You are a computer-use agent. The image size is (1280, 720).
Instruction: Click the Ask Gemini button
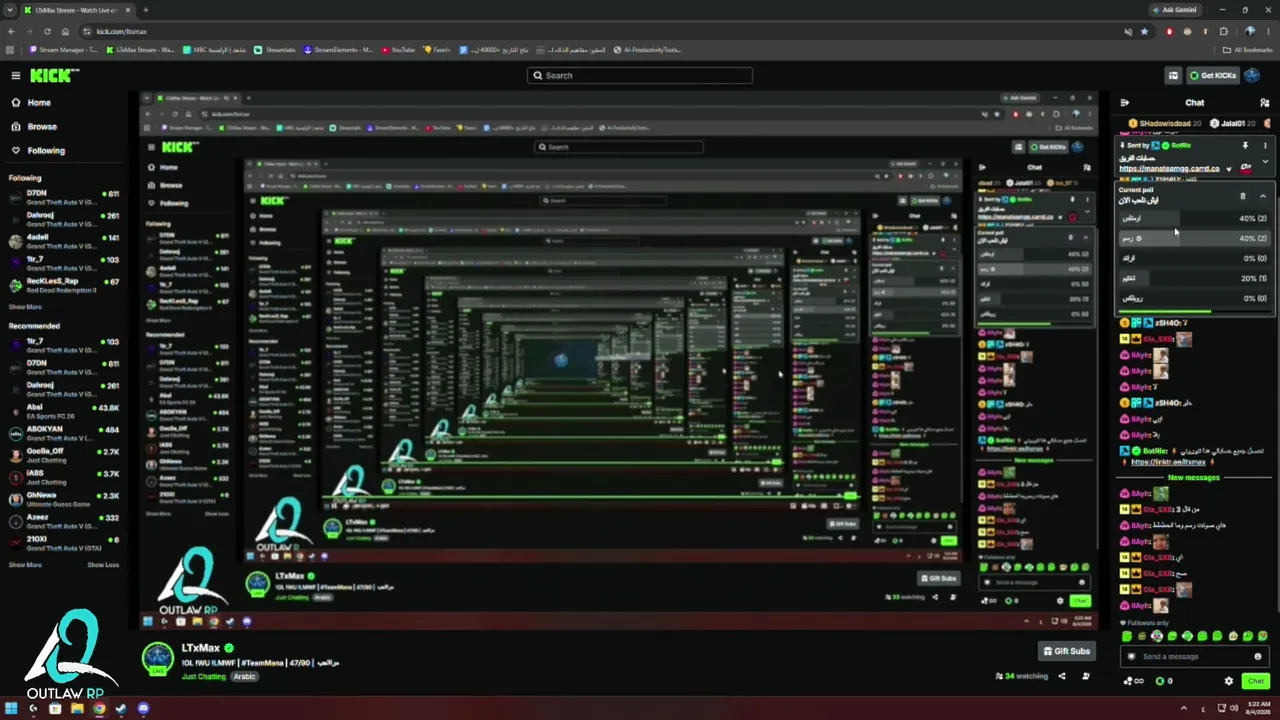coord(1174,10)
